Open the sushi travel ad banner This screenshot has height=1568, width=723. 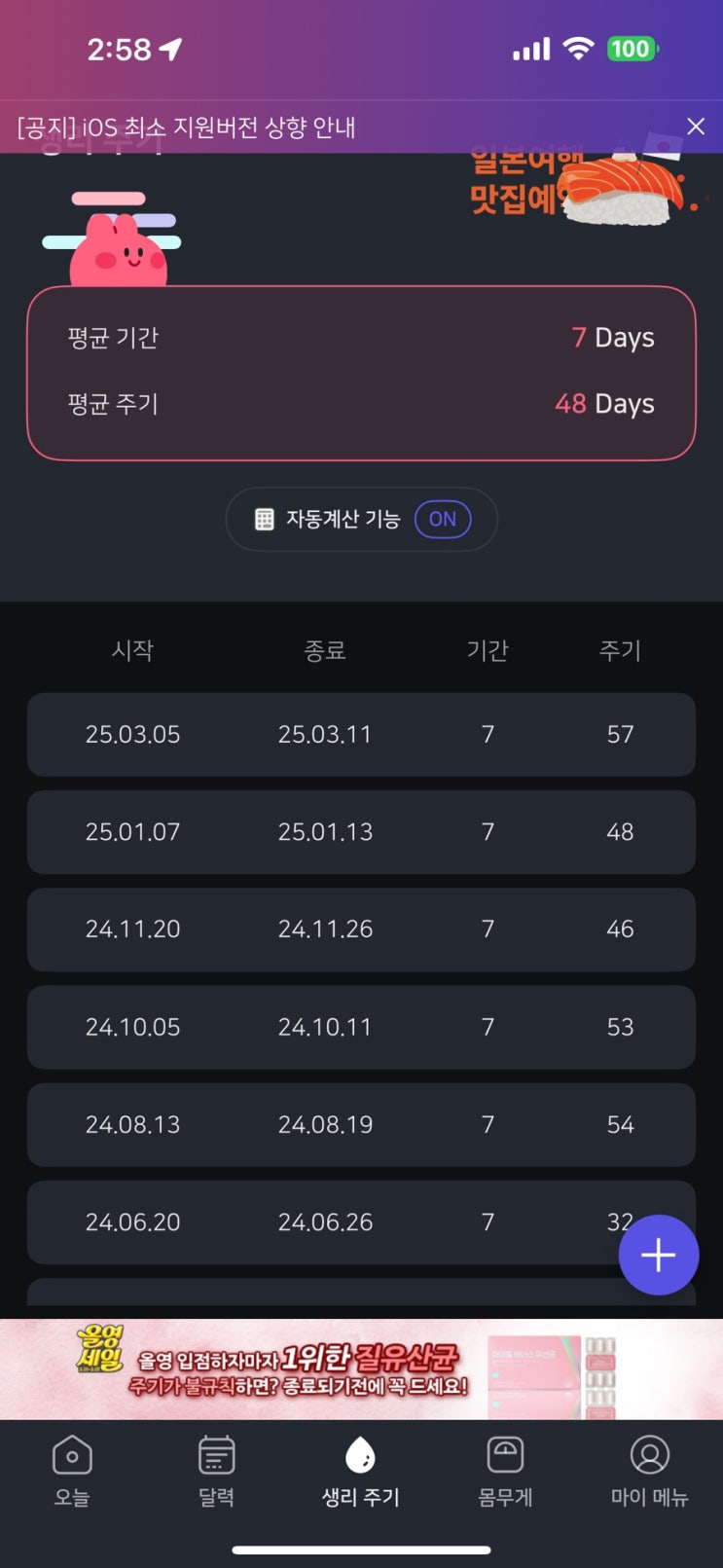pyautogui.click(x=583, y=187)
